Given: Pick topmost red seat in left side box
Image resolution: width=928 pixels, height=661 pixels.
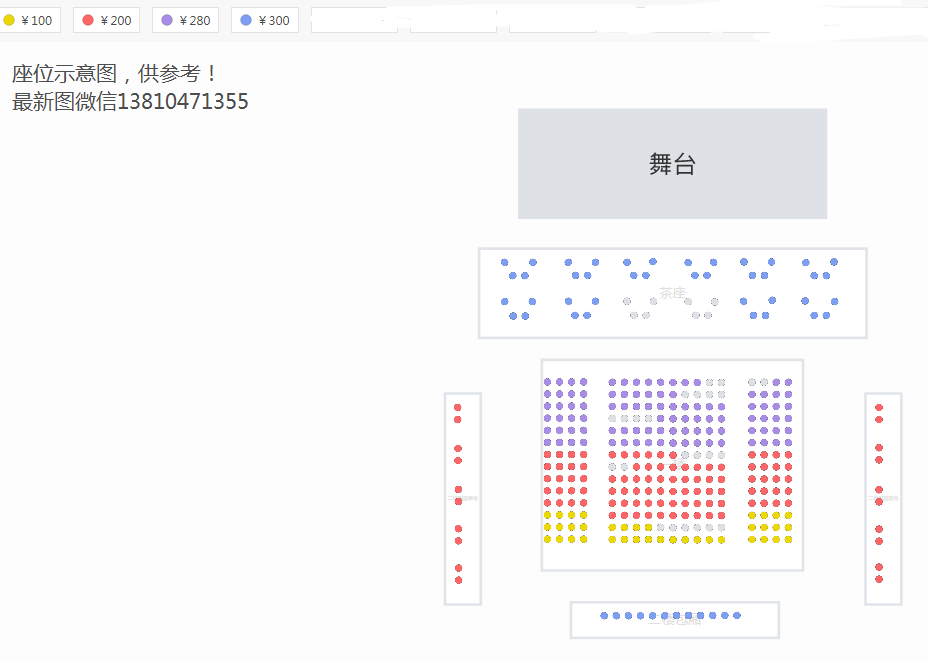Looking at the screenshot, I should [x=457, y=407].
